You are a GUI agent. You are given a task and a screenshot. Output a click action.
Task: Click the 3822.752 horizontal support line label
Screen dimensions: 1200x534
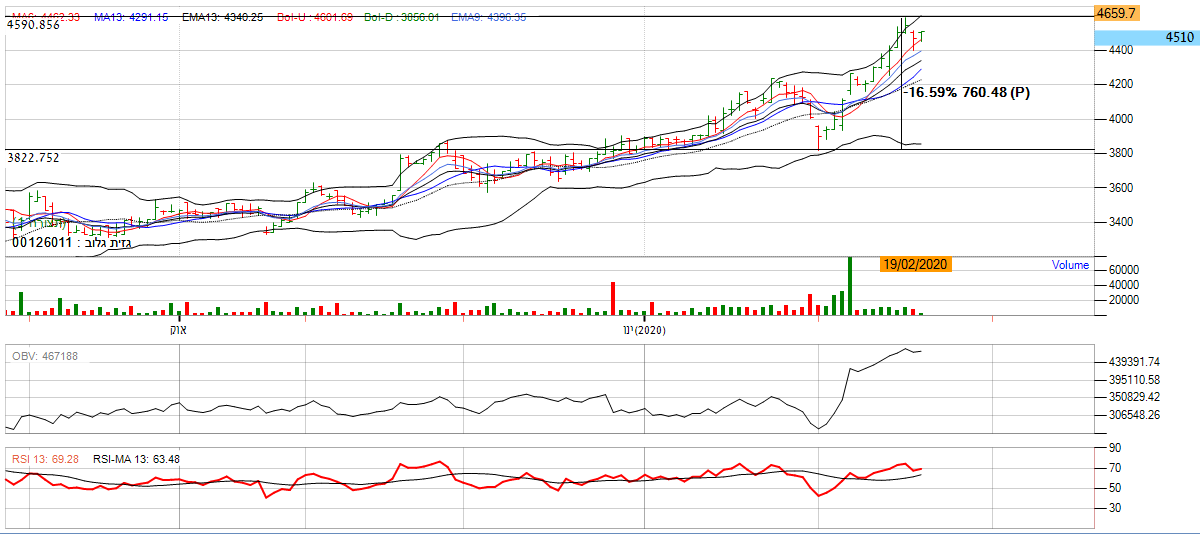tap(34, 158)
